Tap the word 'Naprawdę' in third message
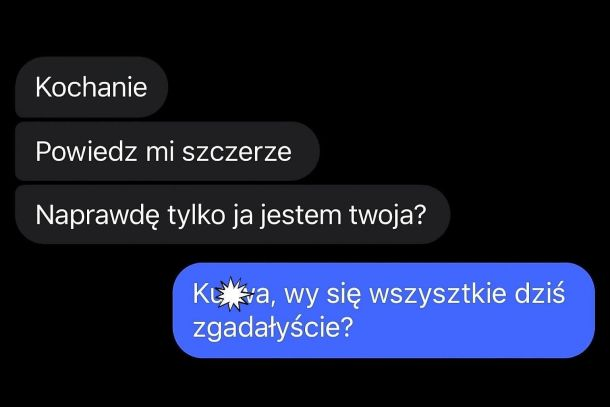Screen dimensions: 610x407 (97, 215)
